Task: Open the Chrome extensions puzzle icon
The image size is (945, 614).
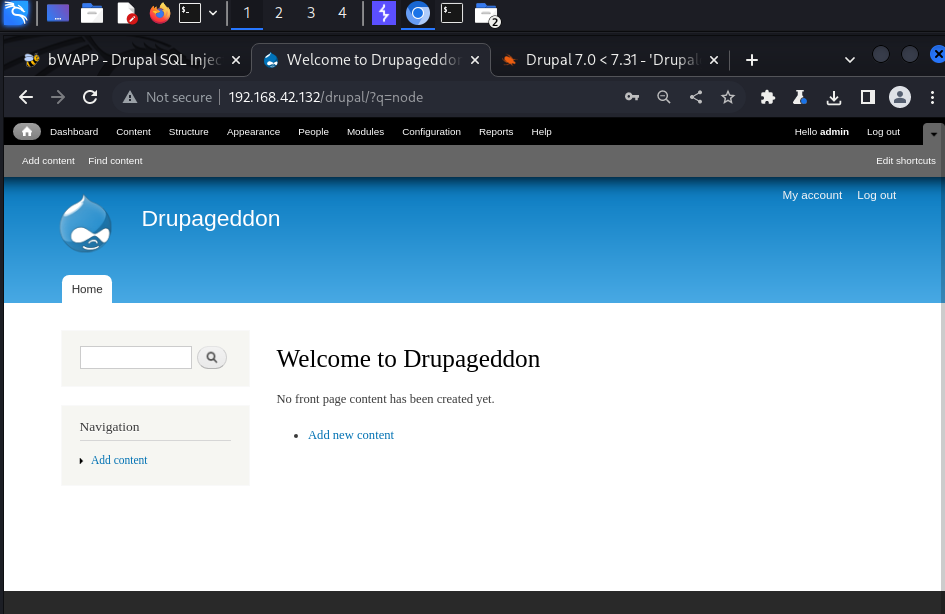Action: (768, 97)
